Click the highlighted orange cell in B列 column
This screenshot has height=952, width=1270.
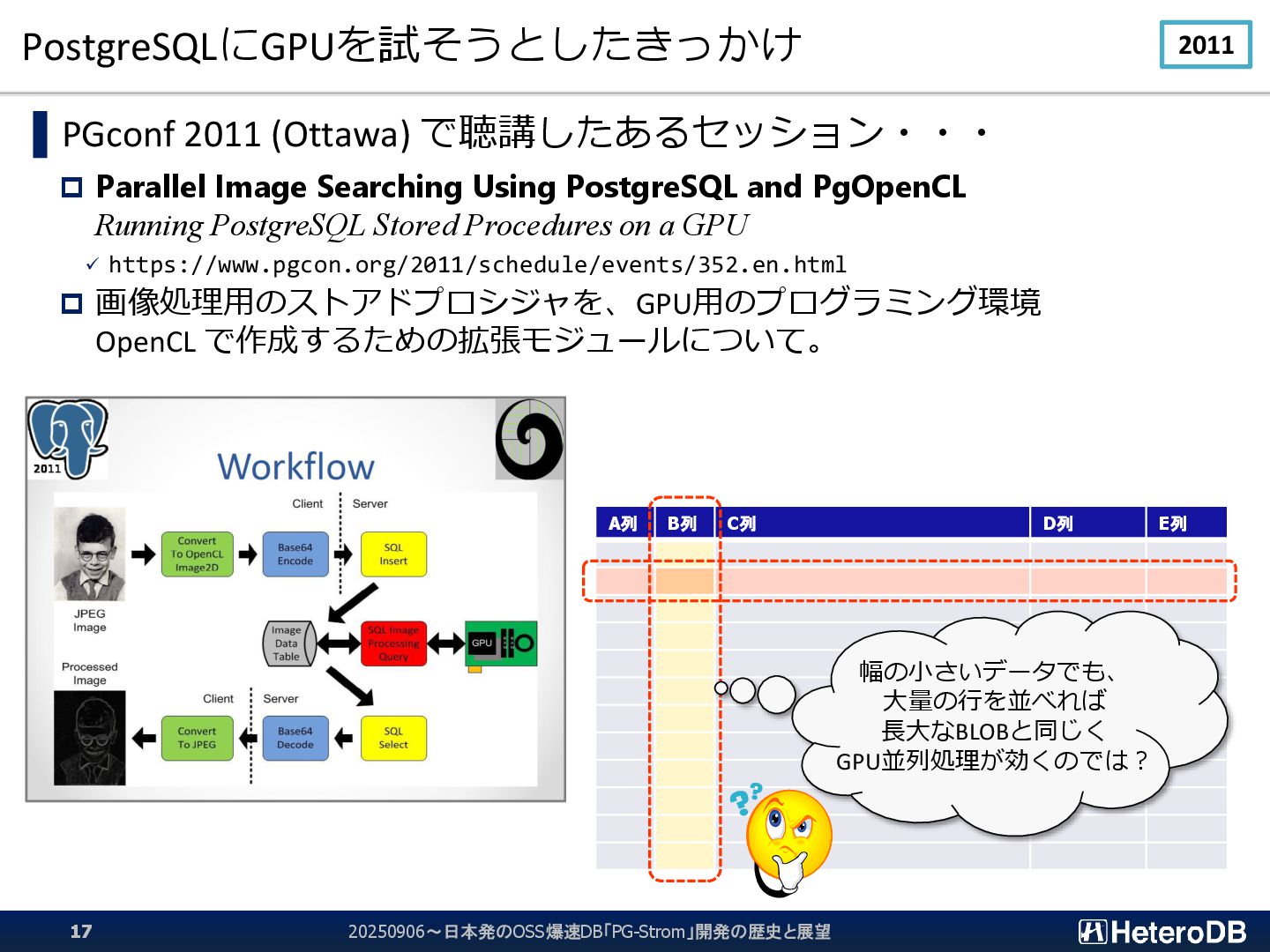684,581
